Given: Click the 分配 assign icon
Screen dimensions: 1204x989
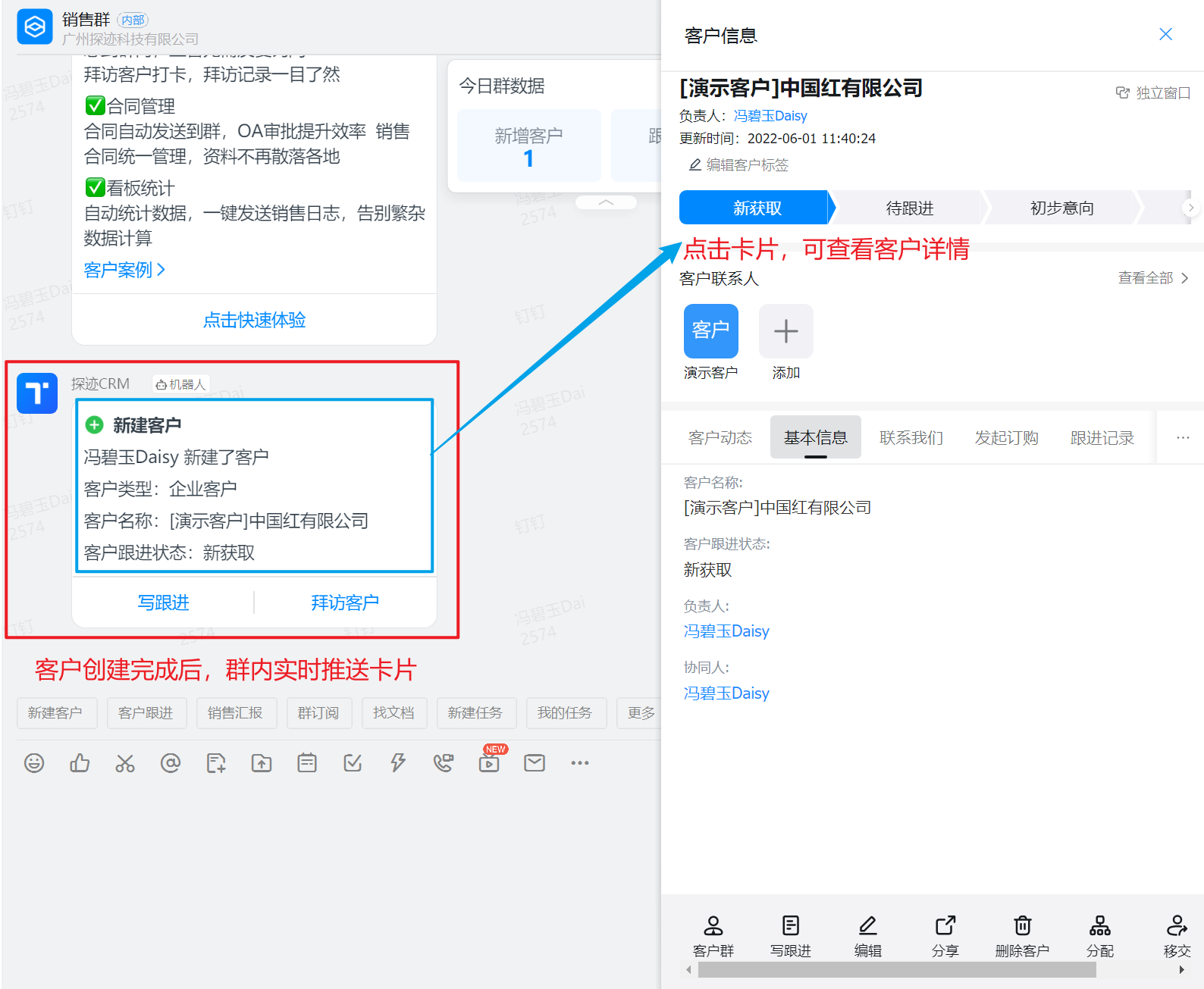Looking at the screenshot, I should tap(1100, 936).
